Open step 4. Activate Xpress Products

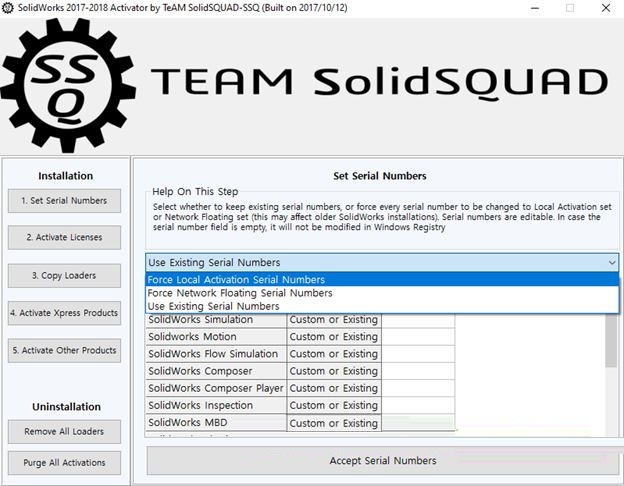64,313
